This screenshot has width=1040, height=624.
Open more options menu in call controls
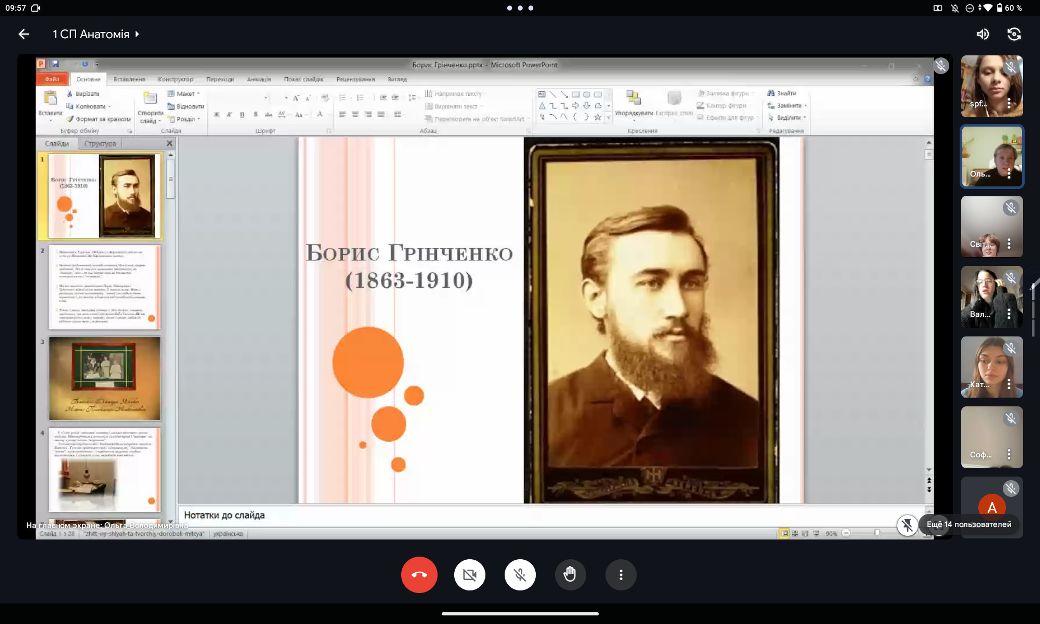tap(621, 575)
